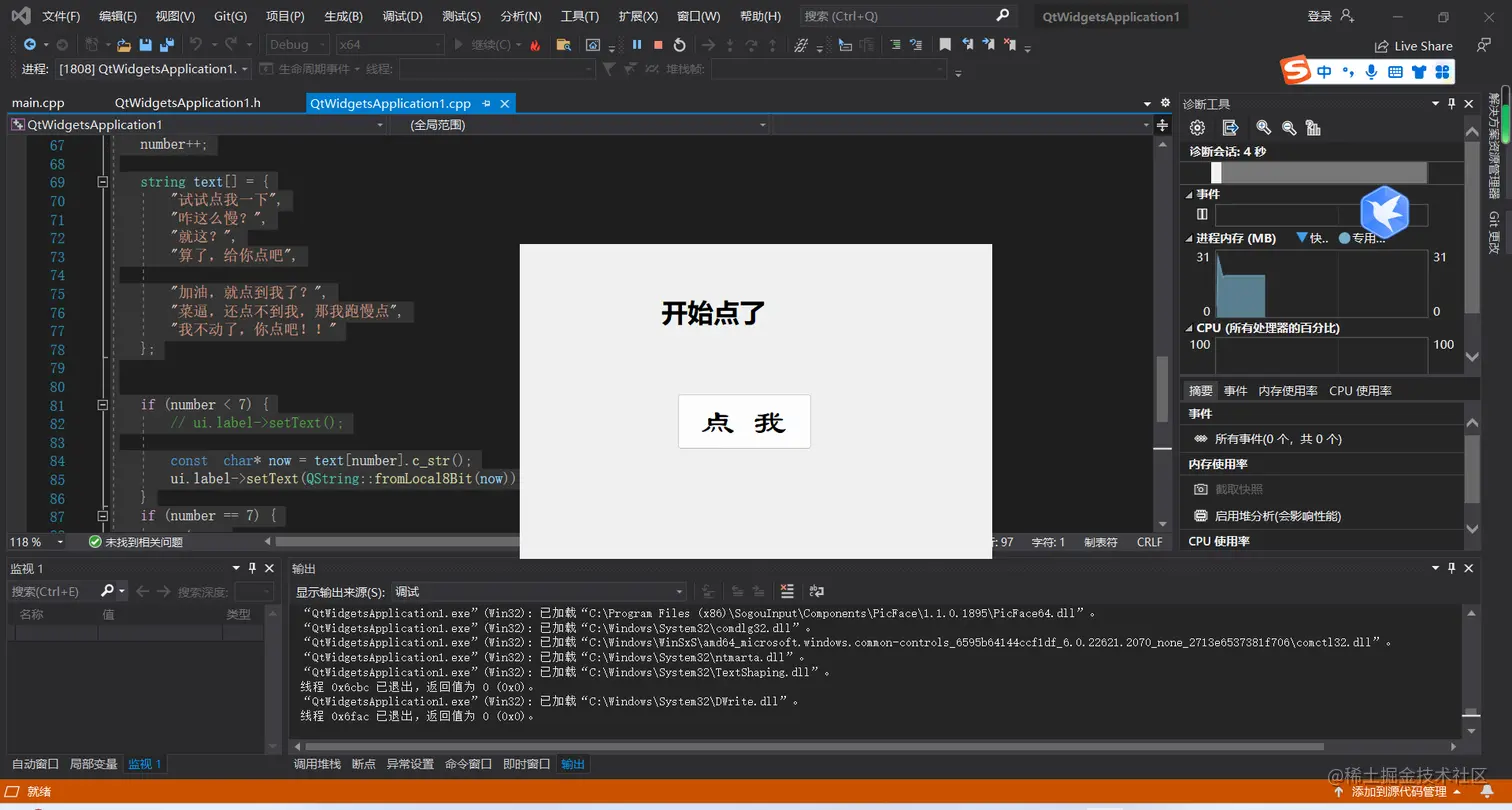Toggle pin on the Watch 1 panel
This screenshot has width=1512, height=810.
[252, 568]
